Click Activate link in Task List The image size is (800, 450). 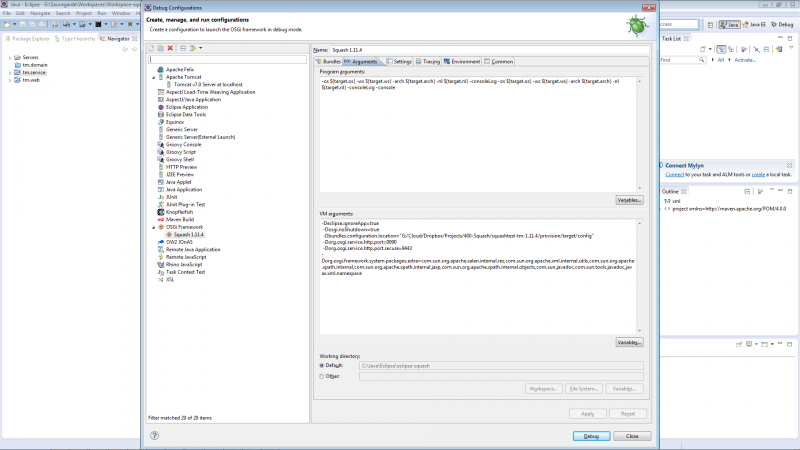(745, 60)
